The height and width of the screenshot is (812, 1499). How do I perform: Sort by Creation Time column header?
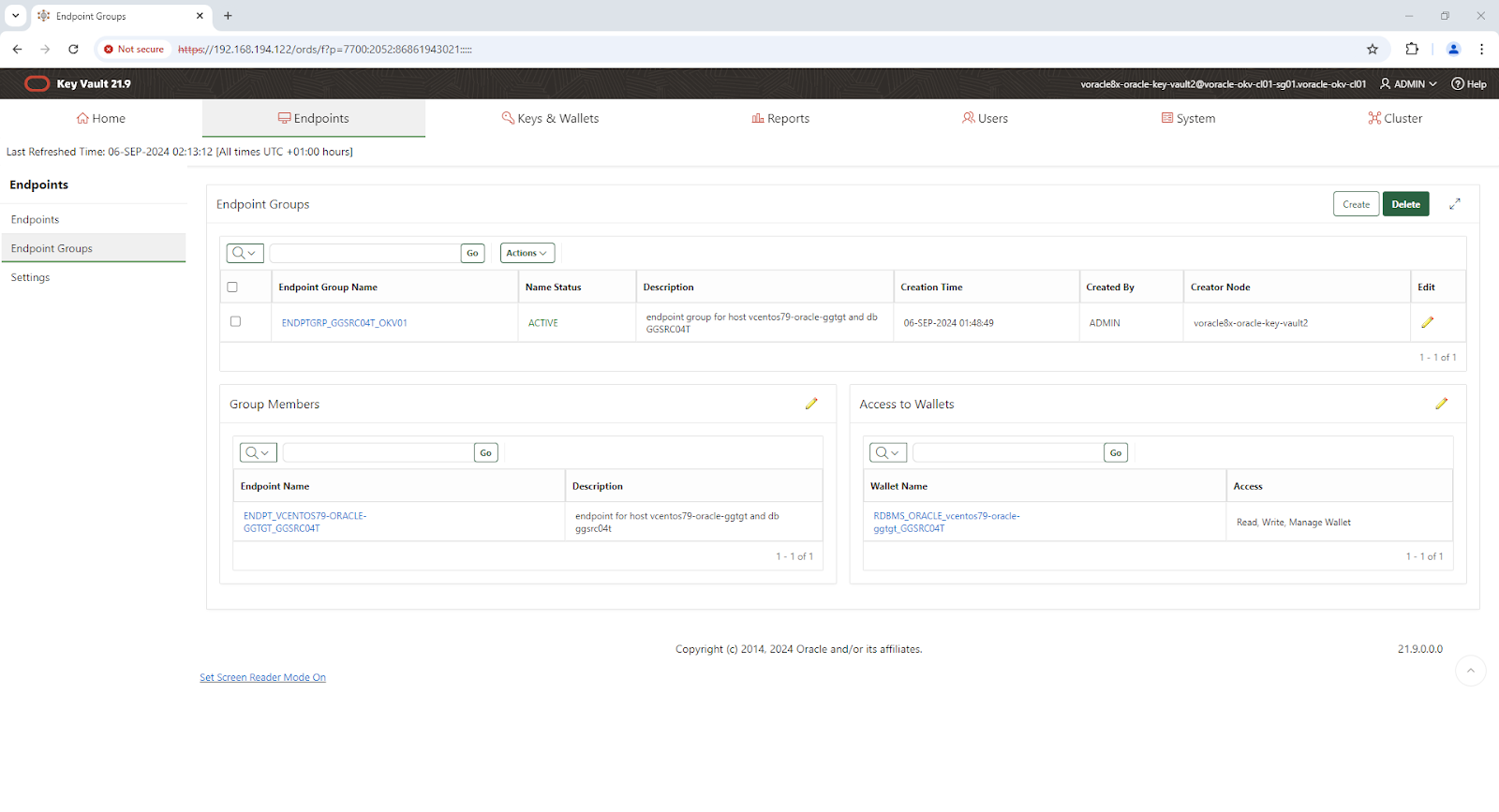(931, 287)
